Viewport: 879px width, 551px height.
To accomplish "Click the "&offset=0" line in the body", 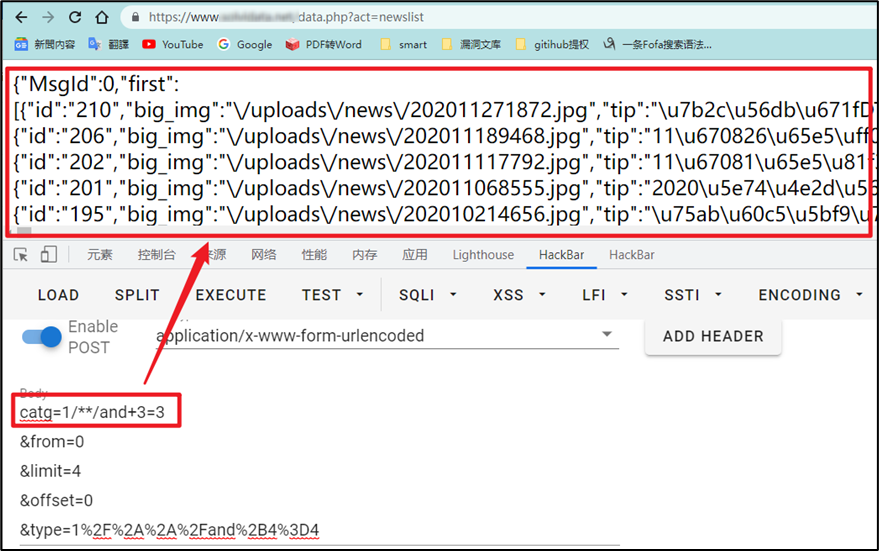I will tap(57, 501).
